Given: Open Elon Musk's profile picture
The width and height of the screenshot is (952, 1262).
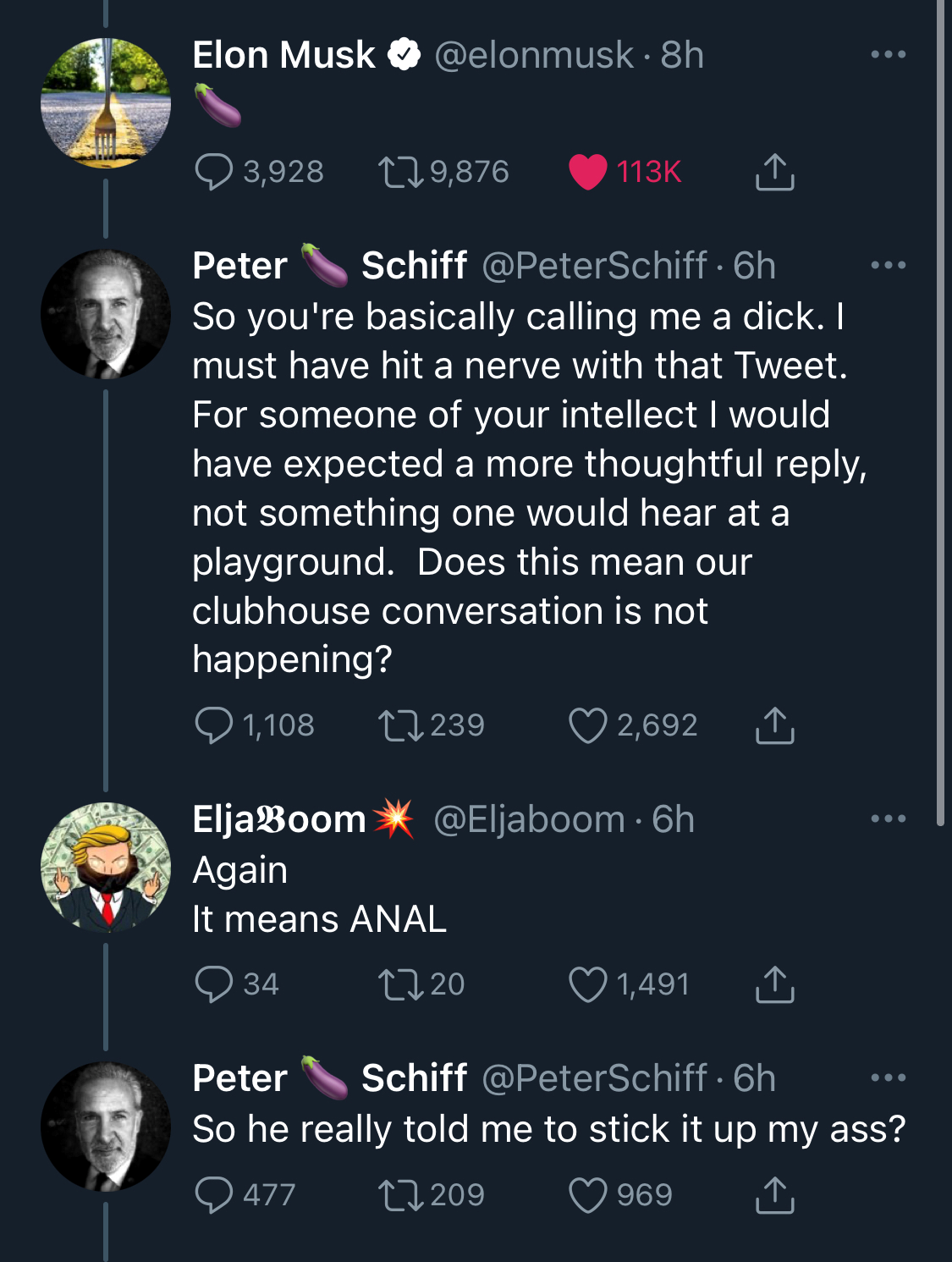Looking at the screenshot, I should (x=106, y=103).
